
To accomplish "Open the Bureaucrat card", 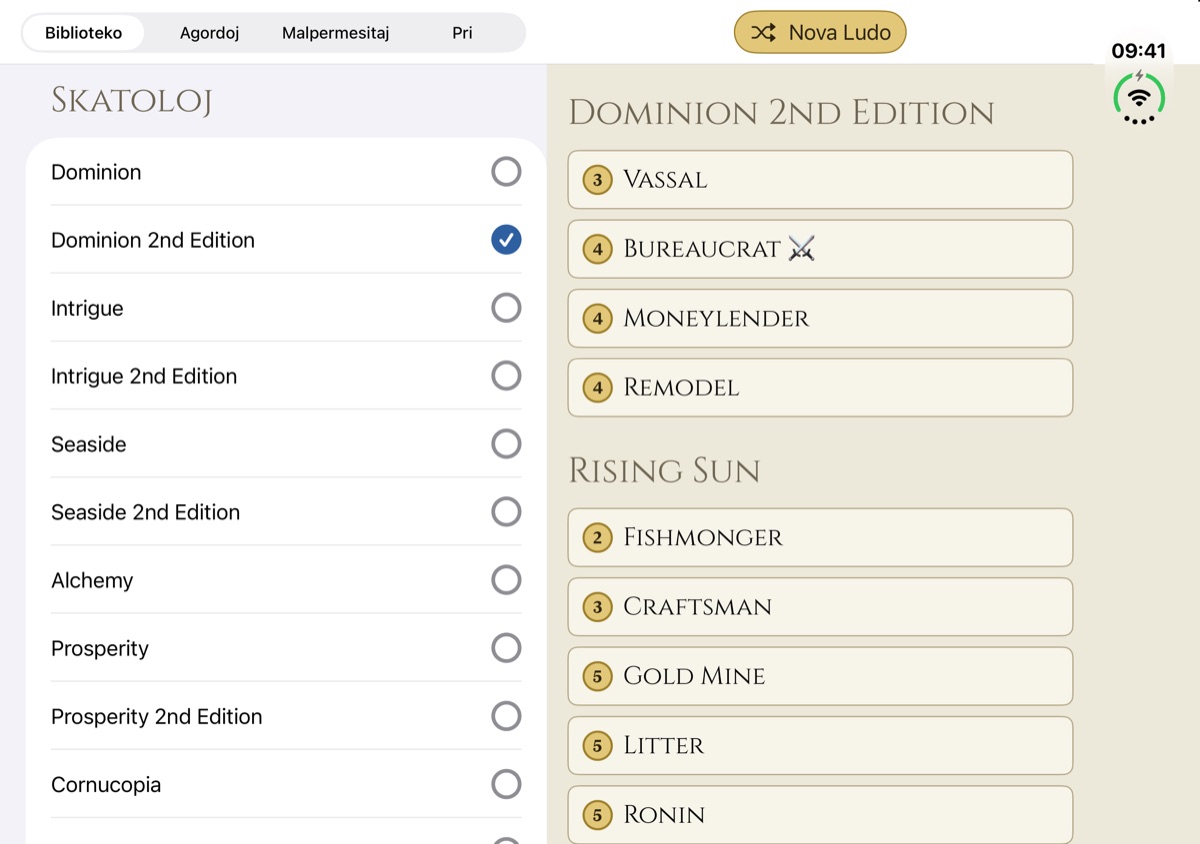I will (x=820, y=249).
